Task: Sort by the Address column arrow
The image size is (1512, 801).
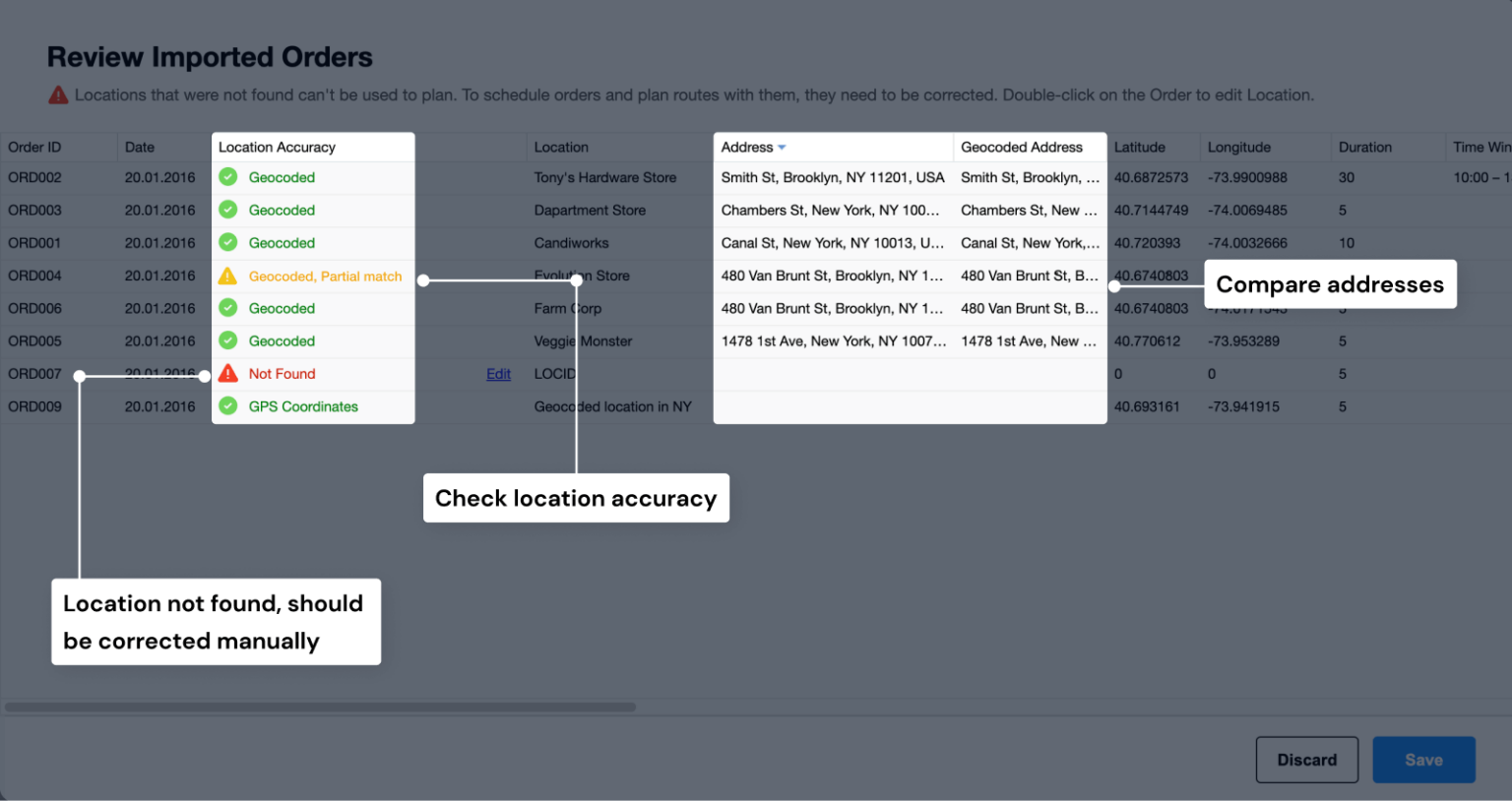Action: click(x=783, y=148)
